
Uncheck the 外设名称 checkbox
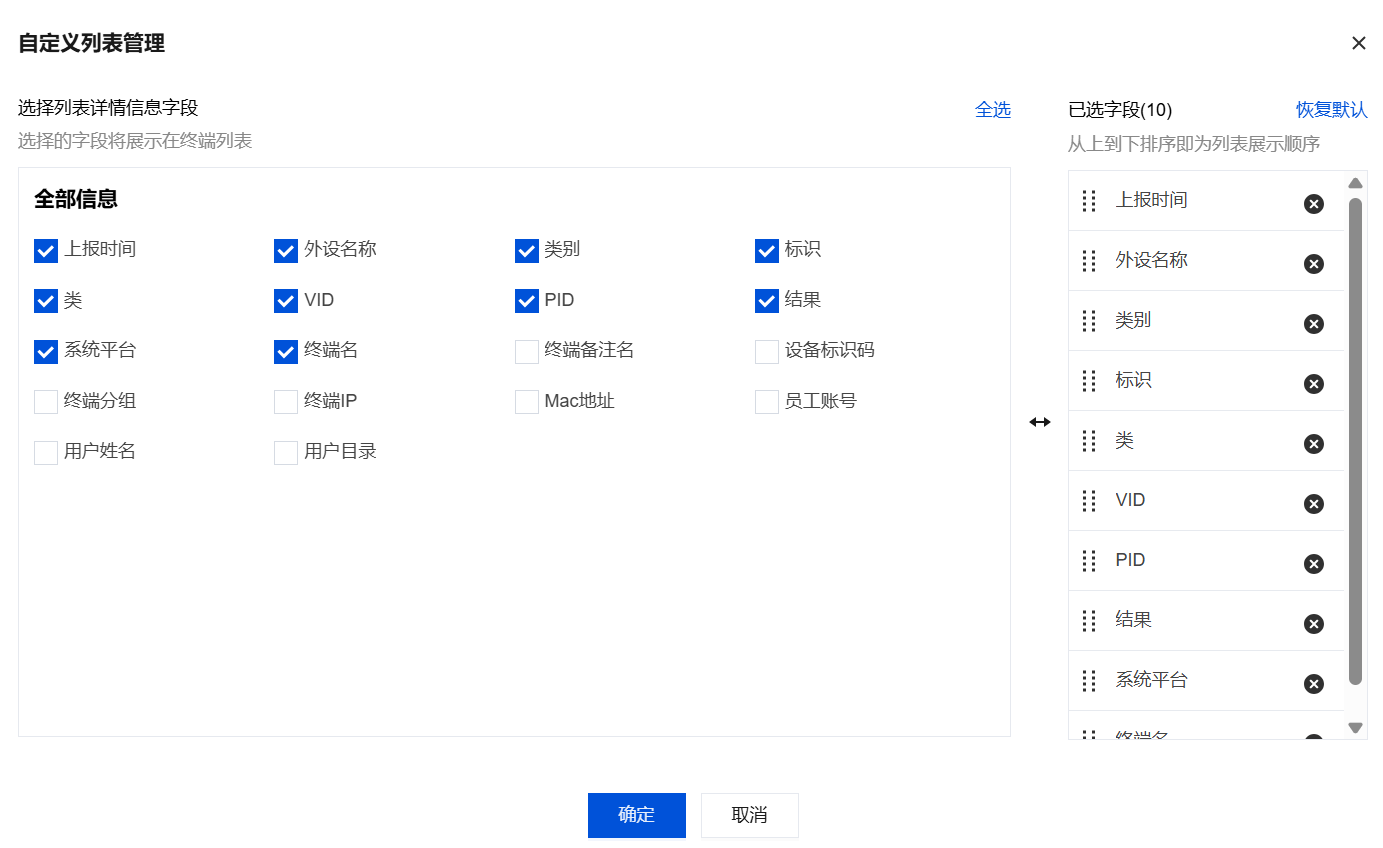(x=286, y=251)
